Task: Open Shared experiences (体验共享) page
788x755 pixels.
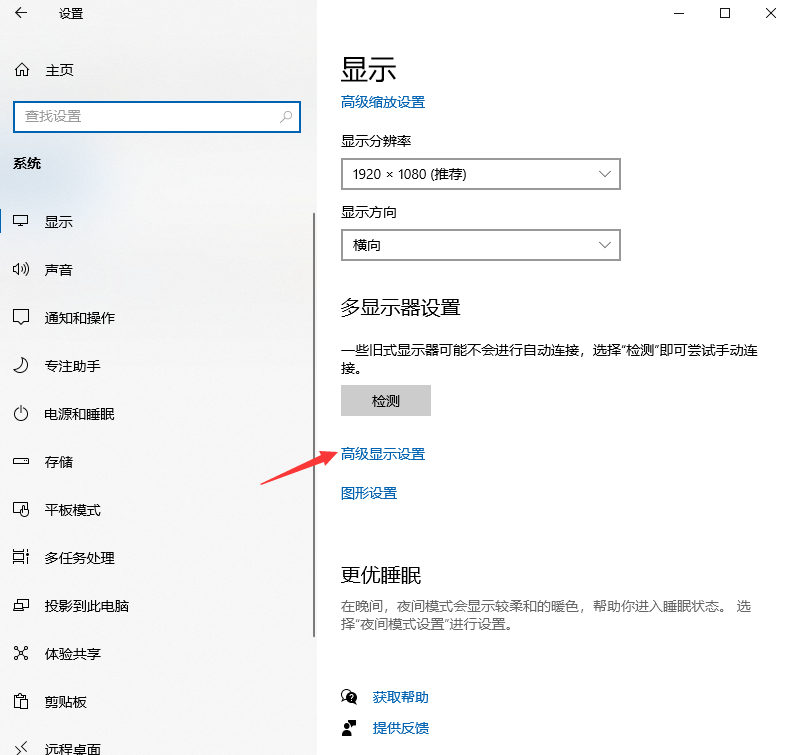Action: point(72,654)
